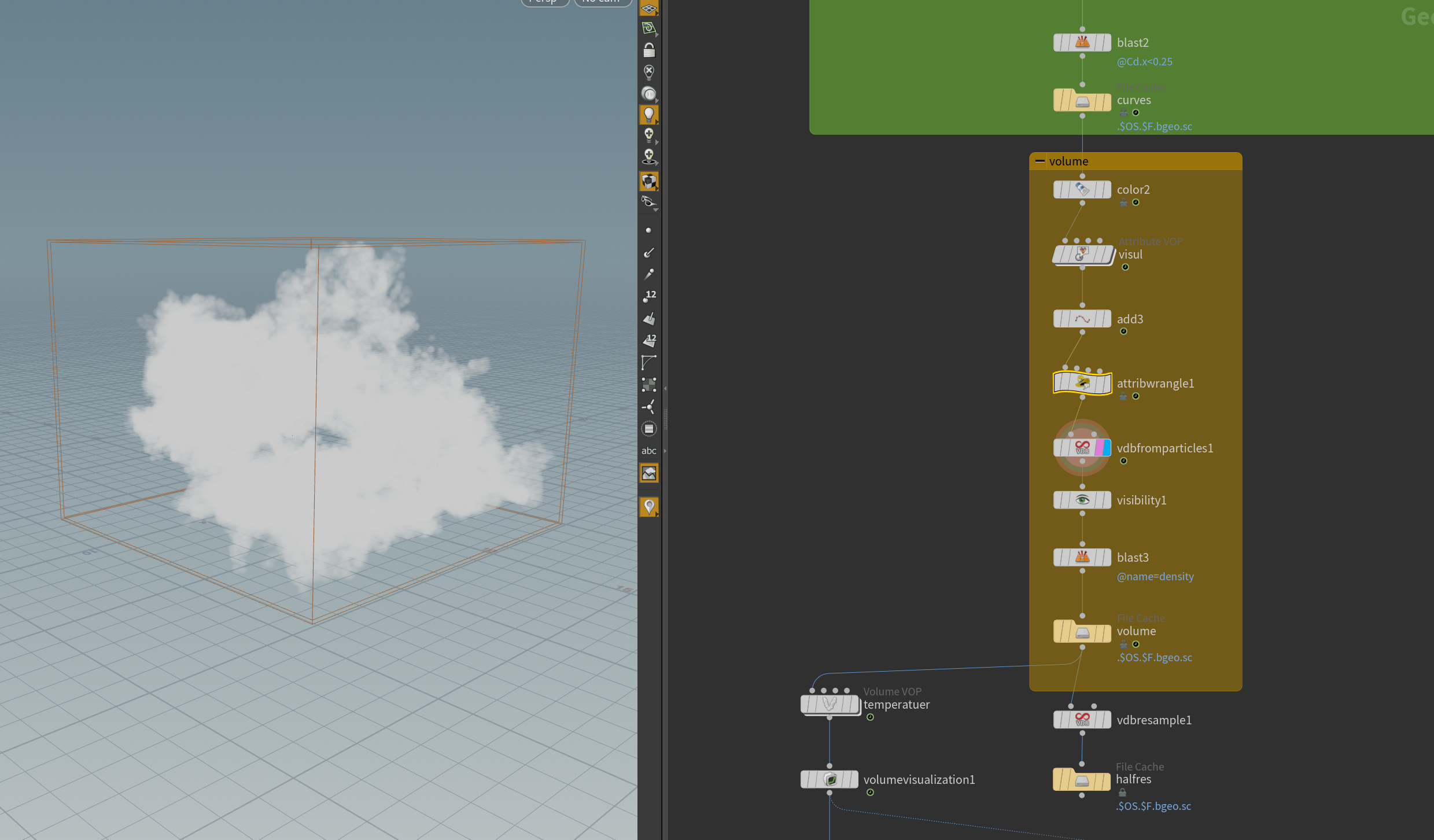Toggle the display materials checkered cube

pos(649,181)
